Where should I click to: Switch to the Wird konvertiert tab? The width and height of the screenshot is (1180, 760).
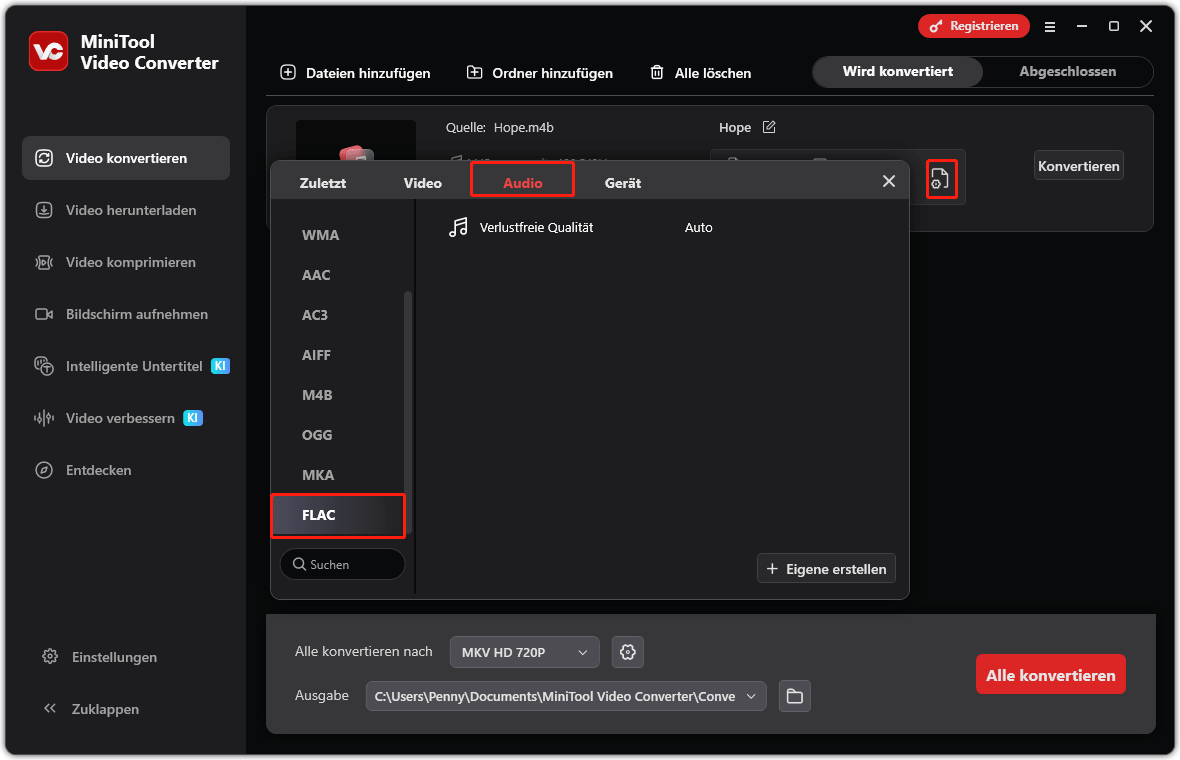point(898,71)
